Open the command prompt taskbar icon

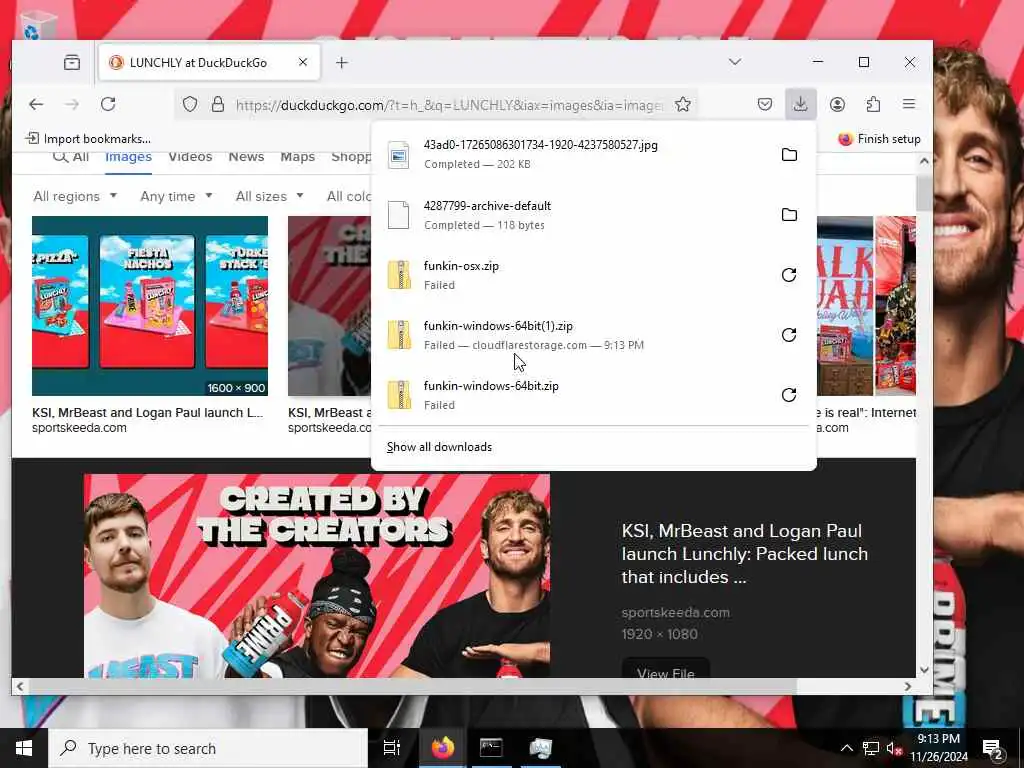[491, 748]
